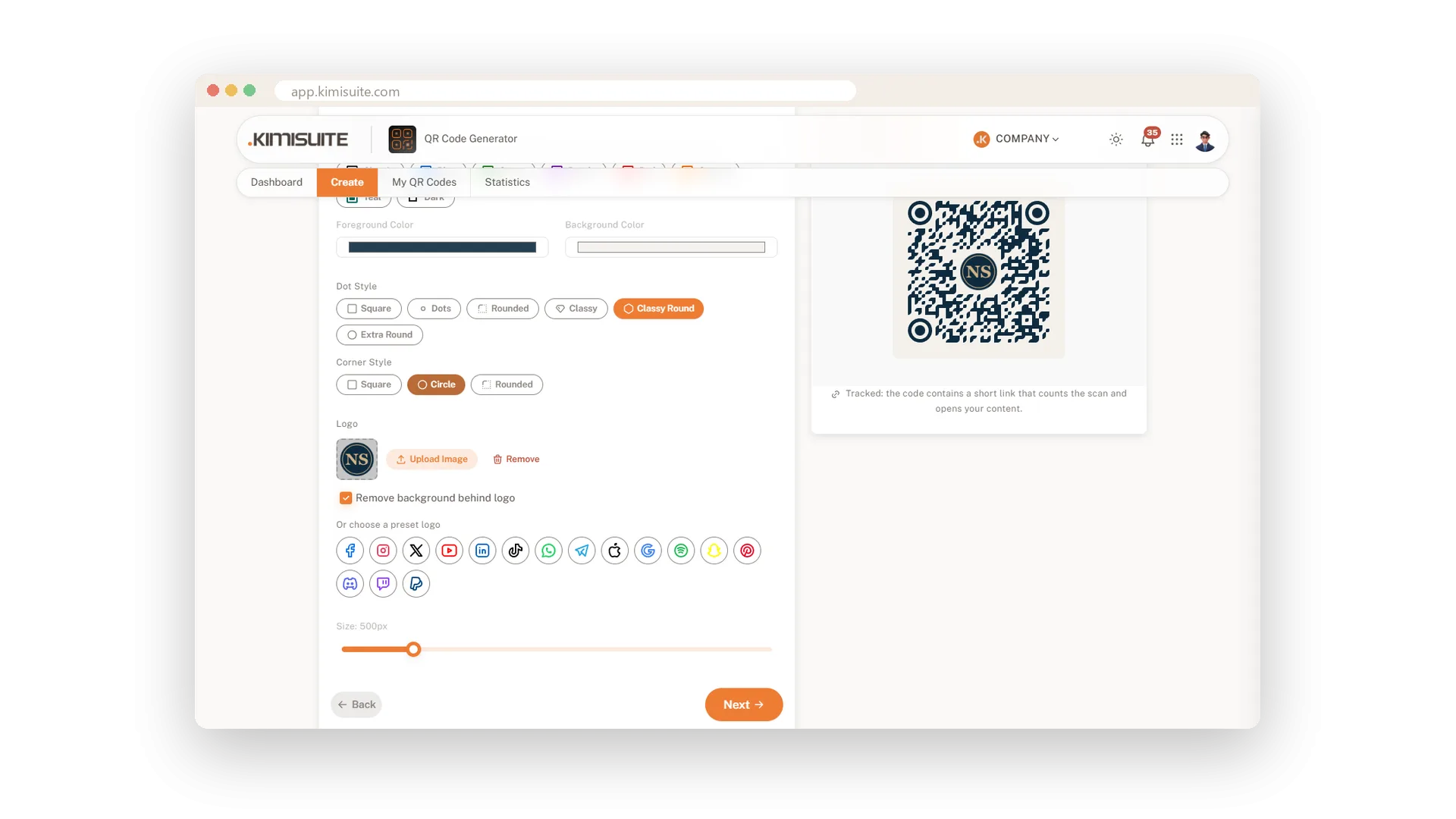Go to the Dashboard tab

coord(277,182)
